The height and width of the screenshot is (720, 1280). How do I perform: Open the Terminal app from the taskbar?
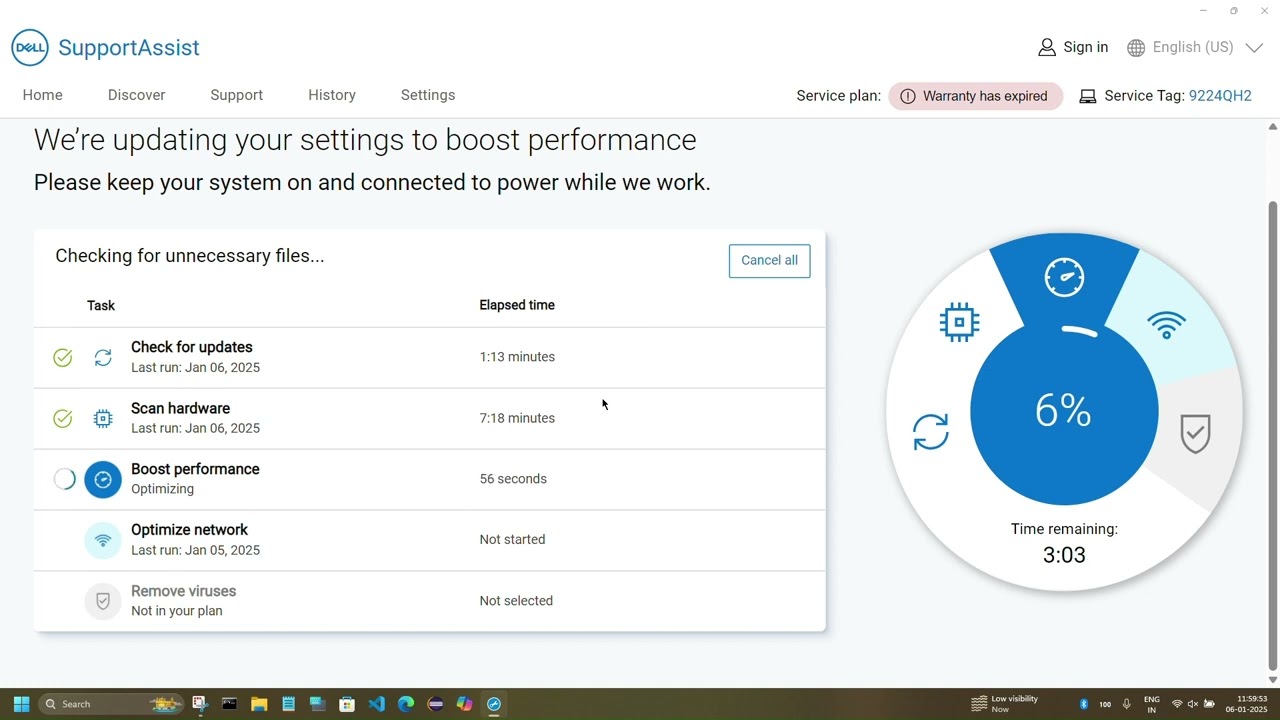pos(229,704)
